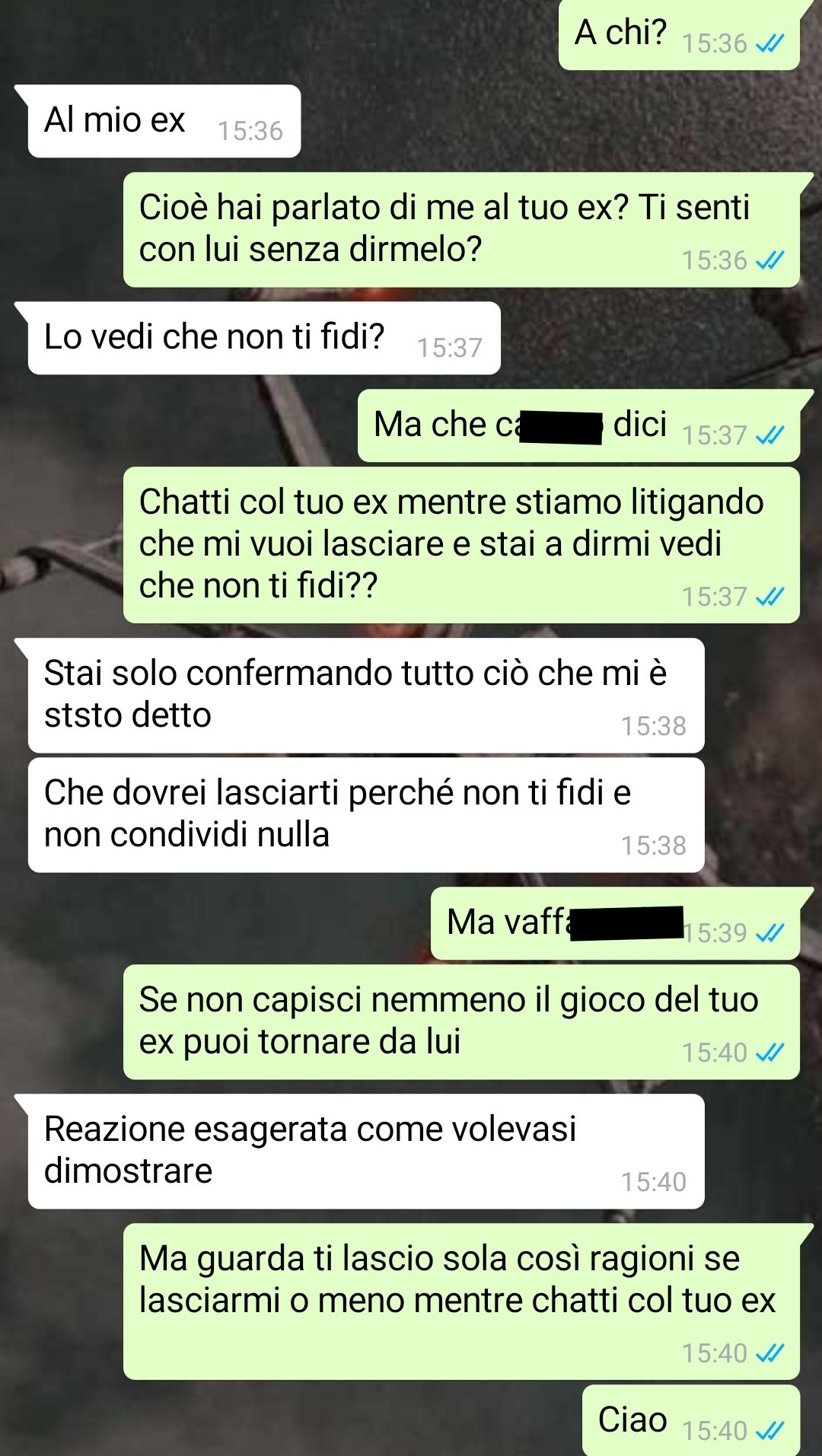
Task: Tap the 15:40 timestamp on "Reazione esagerata"
Action: click(653, 1183)
